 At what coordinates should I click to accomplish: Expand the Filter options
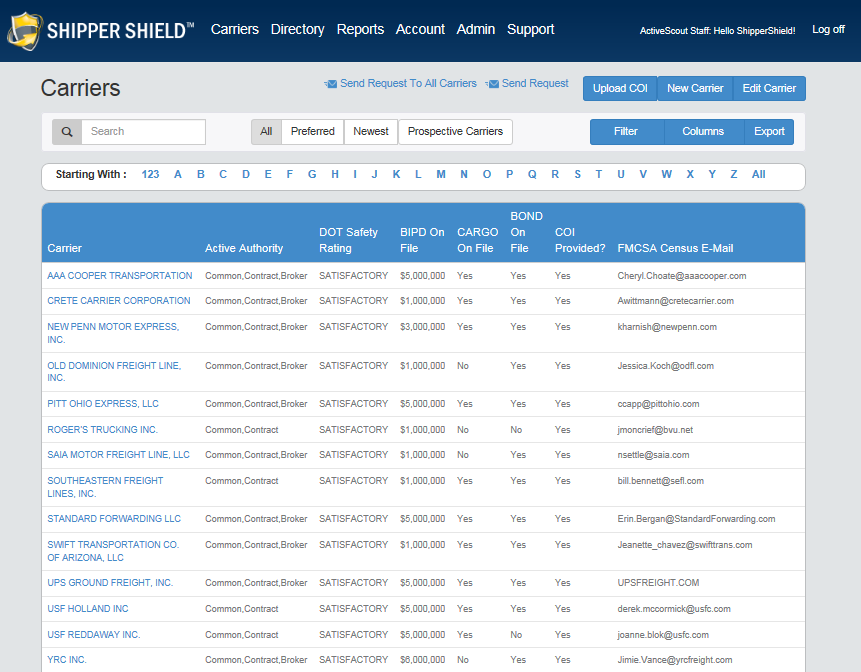point(626,132)
